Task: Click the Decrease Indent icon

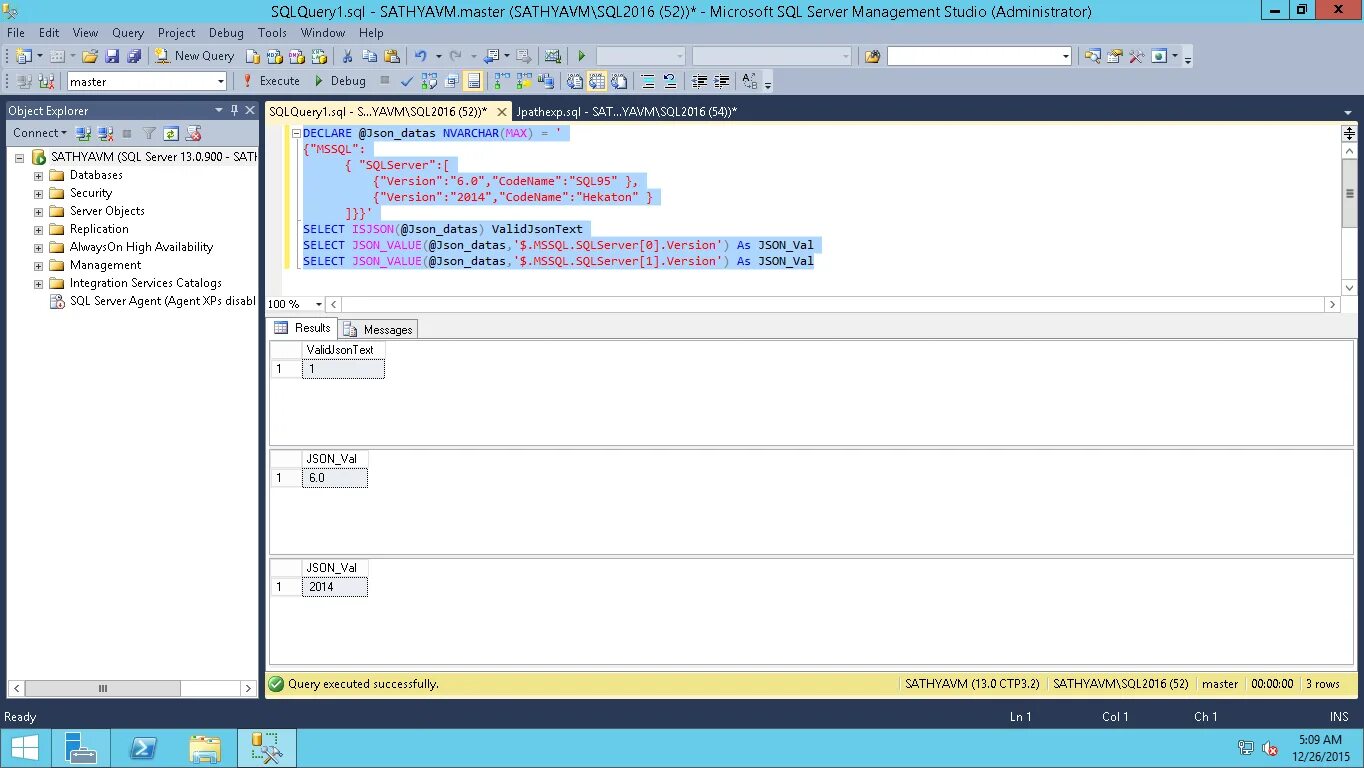Action: (x=699, y=81)
